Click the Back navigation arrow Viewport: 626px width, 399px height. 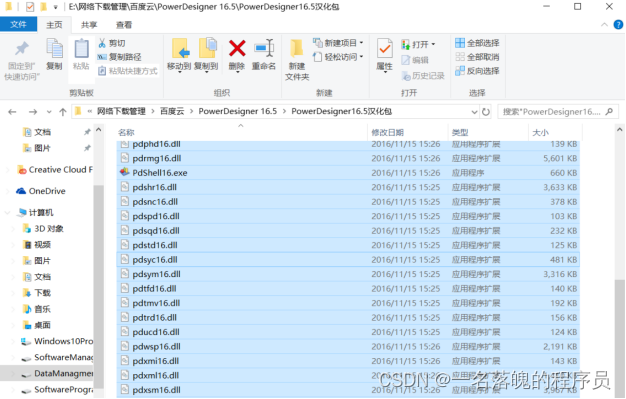click(x=12, y=112)
